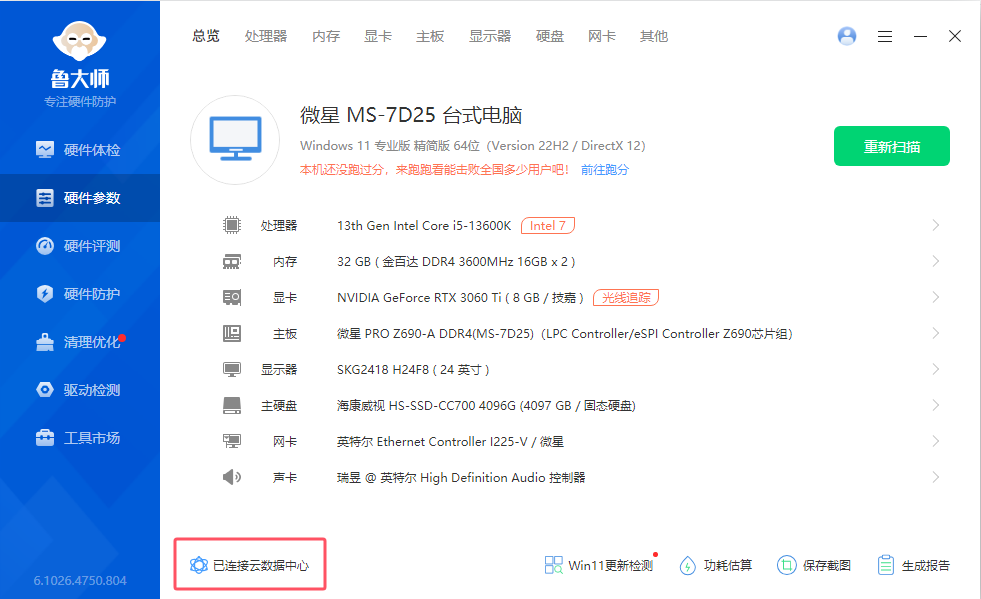Open the hamburger main menu
981x599 pixels.
(885, 37)
